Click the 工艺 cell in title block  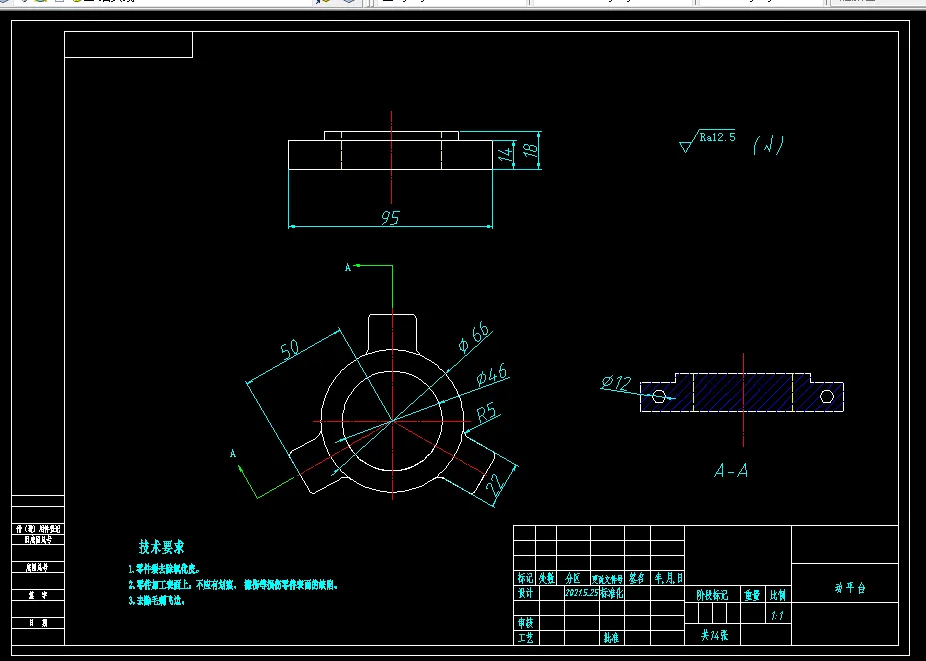(525, 638)
